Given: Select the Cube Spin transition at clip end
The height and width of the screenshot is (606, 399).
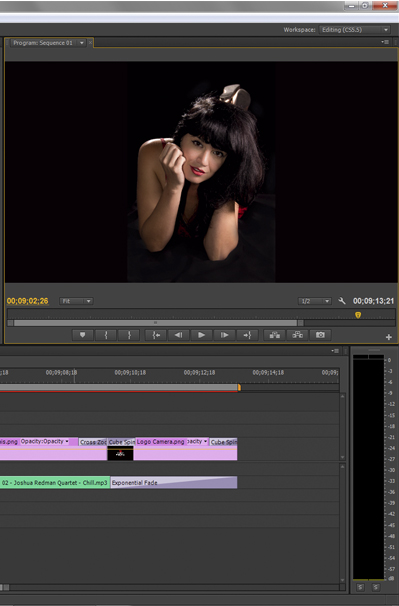Looking at the screenshot, I should [x=223, y=442].
